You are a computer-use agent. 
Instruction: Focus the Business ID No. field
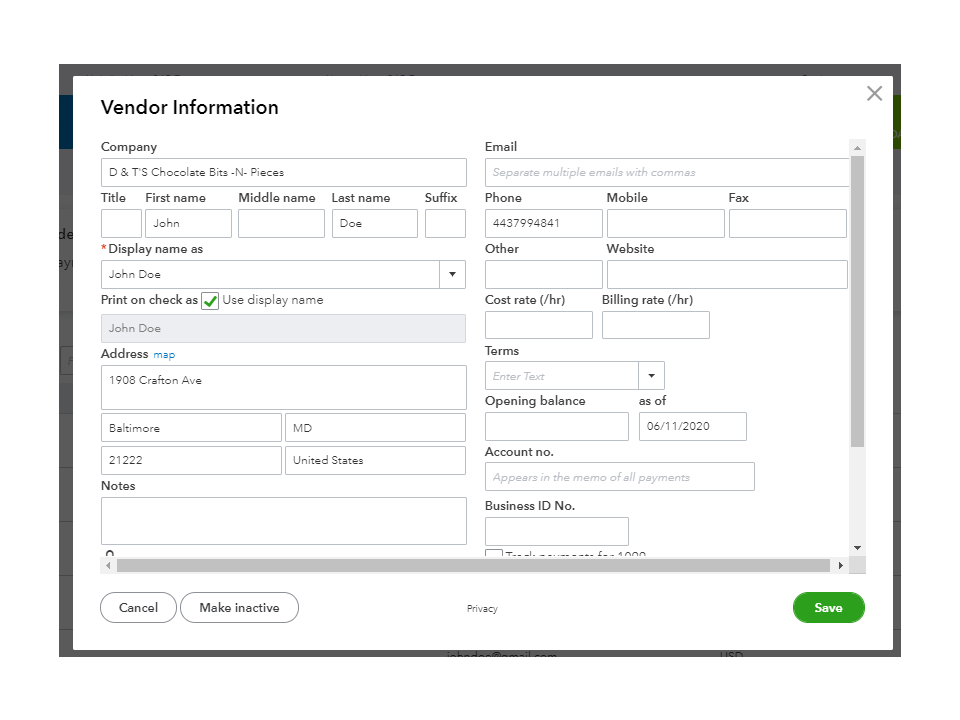(557, 531)
